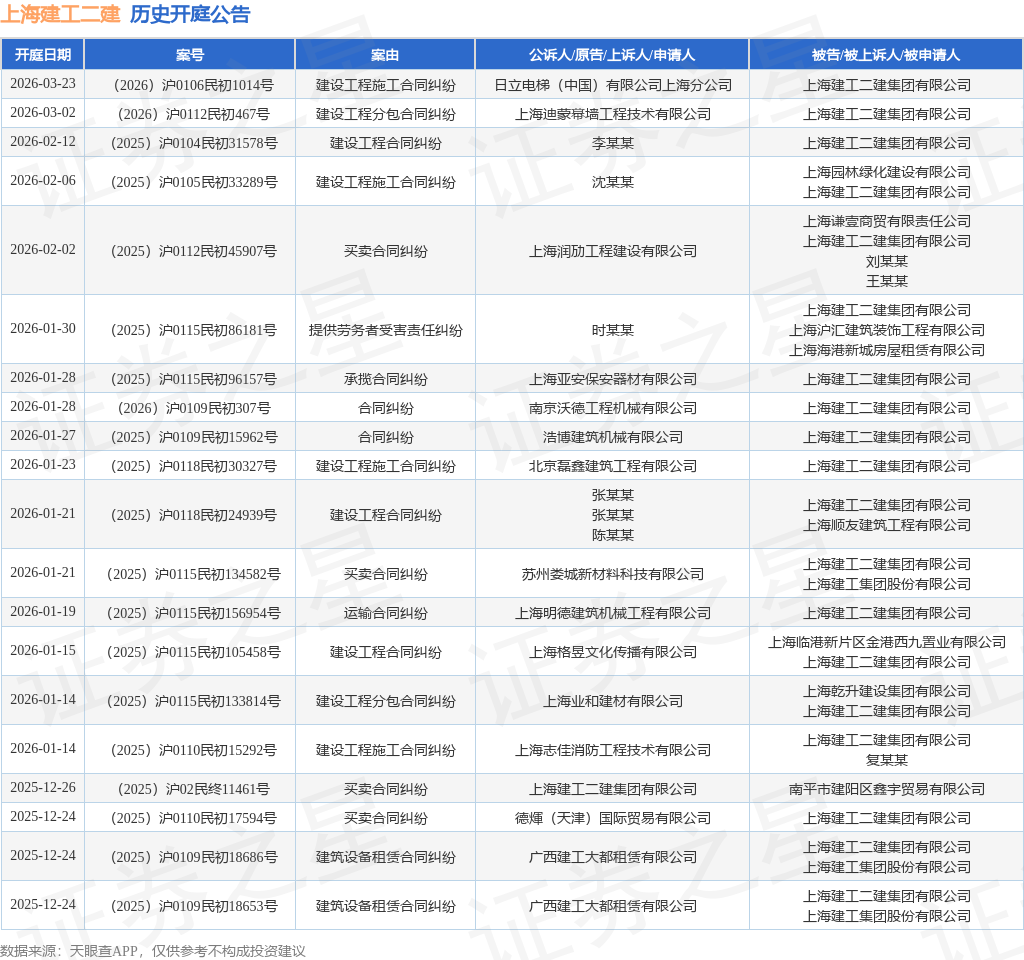Screen dimensions: 1024x960
Task: Click defendant 南平市建阳区鑫宇贸易有限公司
Action: pos(886,789)
